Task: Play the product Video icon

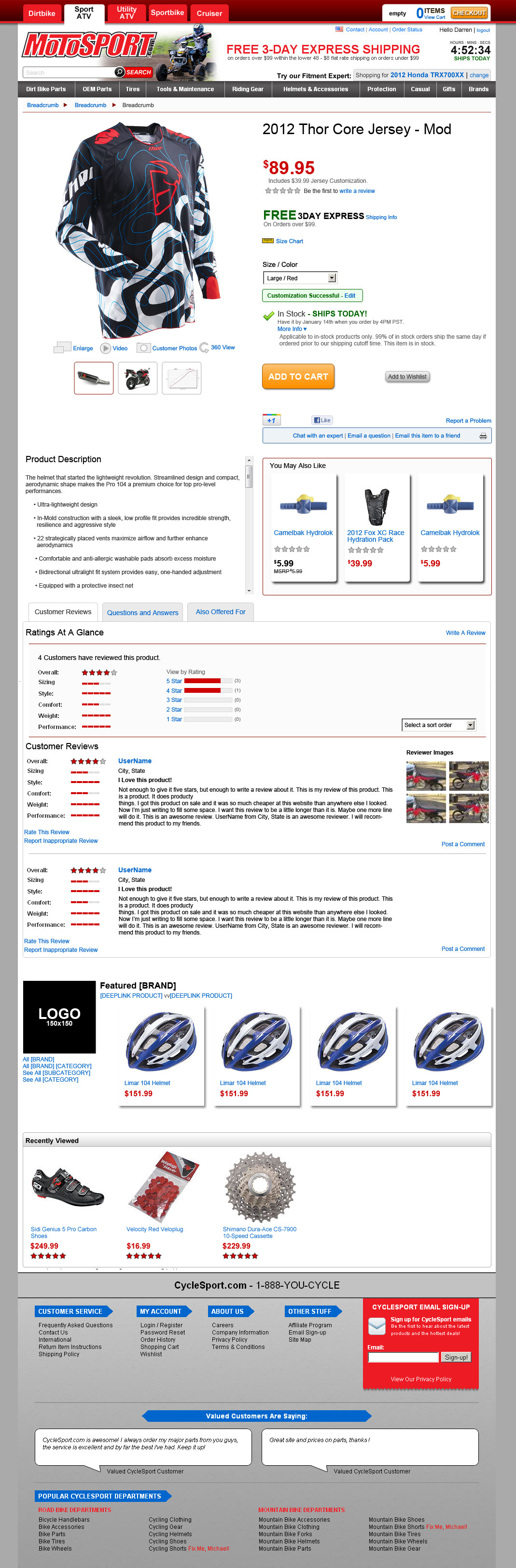Action: 105,348
